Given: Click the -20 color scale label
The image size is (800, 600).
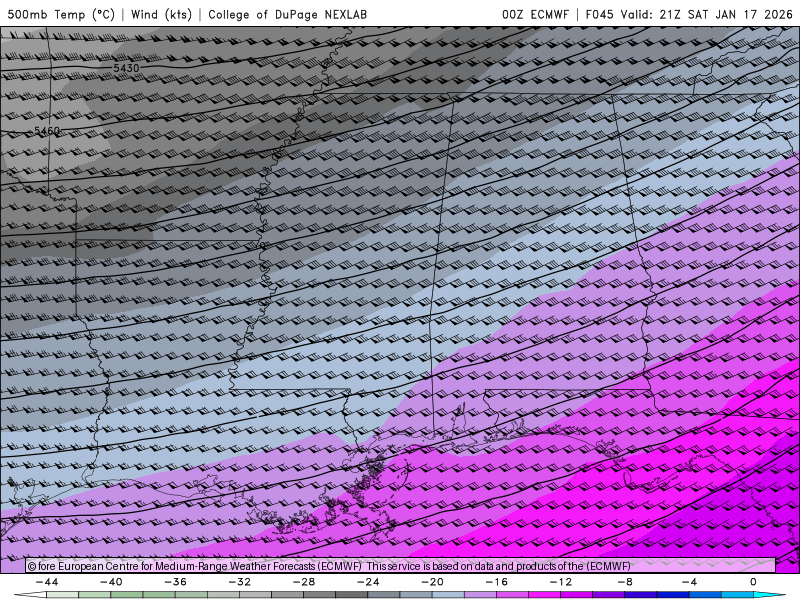Looking at the screenshot, I should pyautogui.click(x=433, y=582).
